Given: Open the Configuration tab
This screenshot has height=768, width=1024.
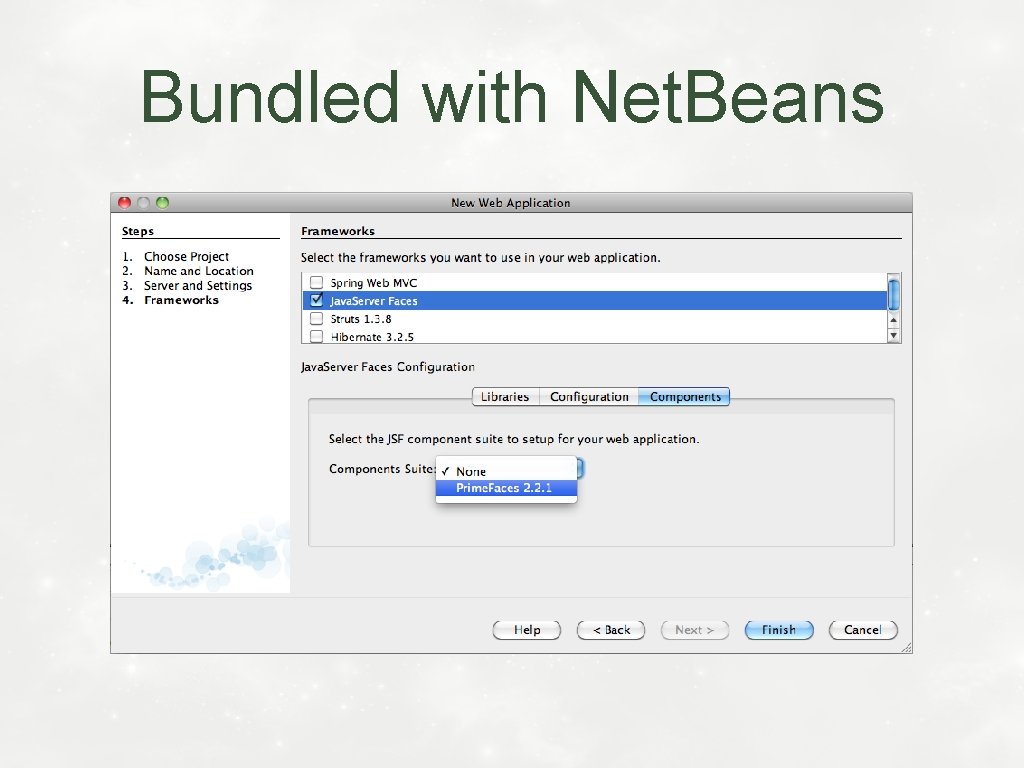Looking at the screenshot, I should [x=589, y=396].
